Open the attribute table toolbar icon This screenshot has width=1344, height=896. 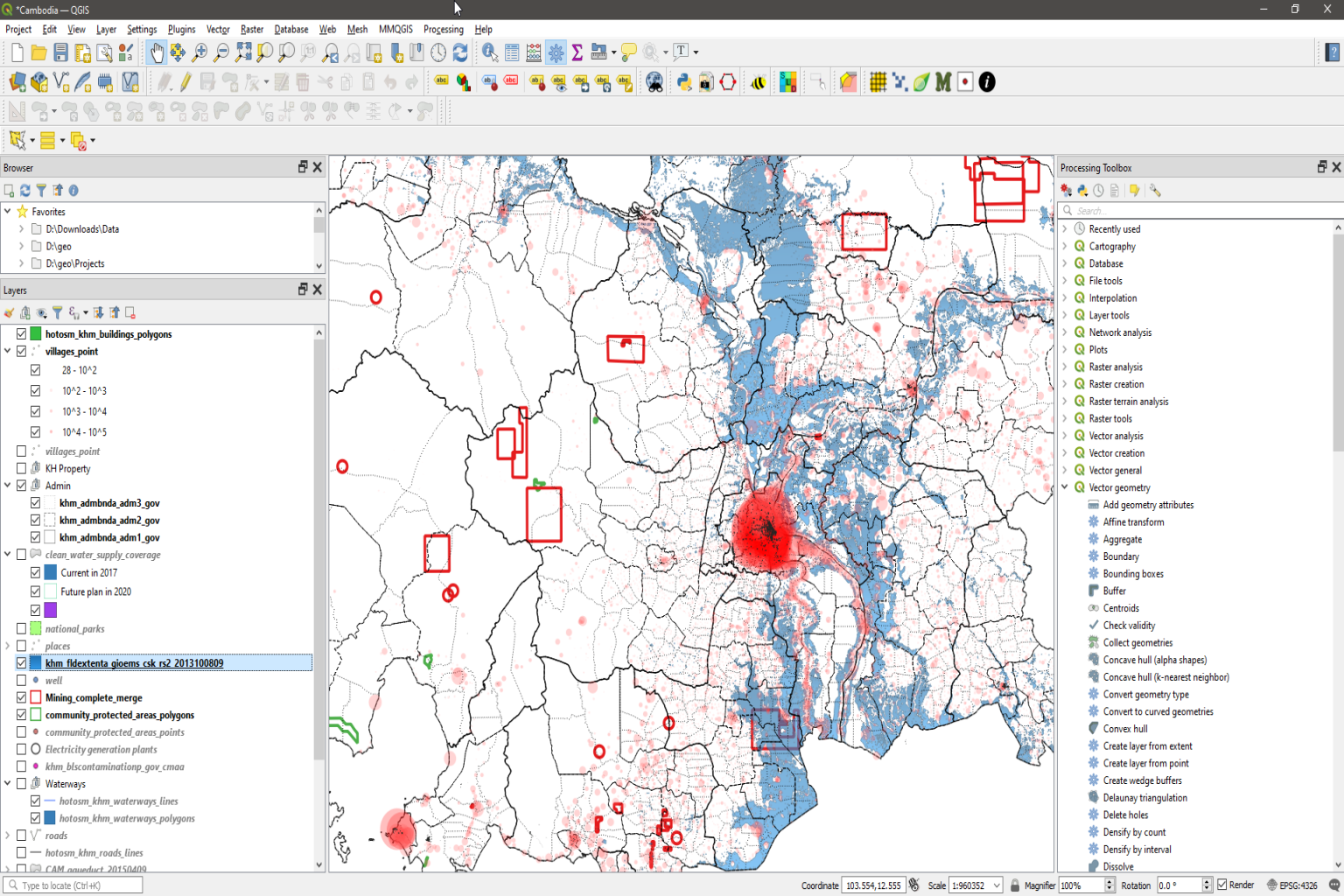[x=512, y=53]
